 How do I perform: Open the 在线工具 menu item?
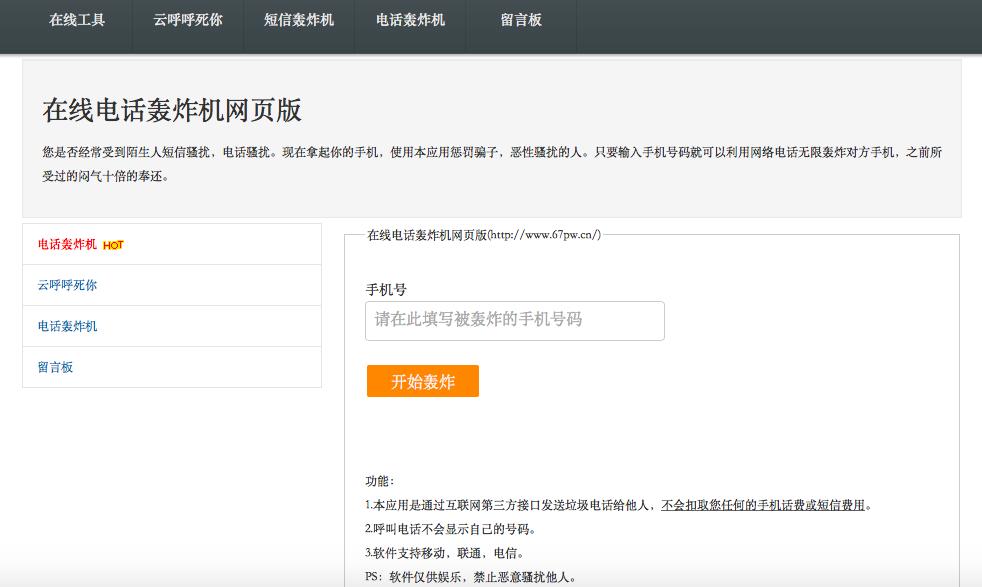click(x=75, y=21)
